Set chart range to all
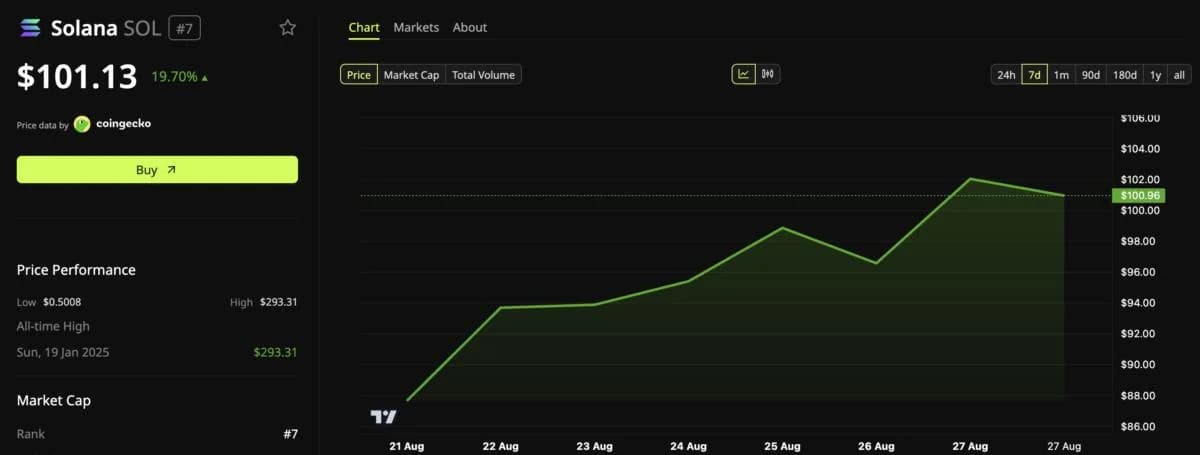 (1179, 75)
